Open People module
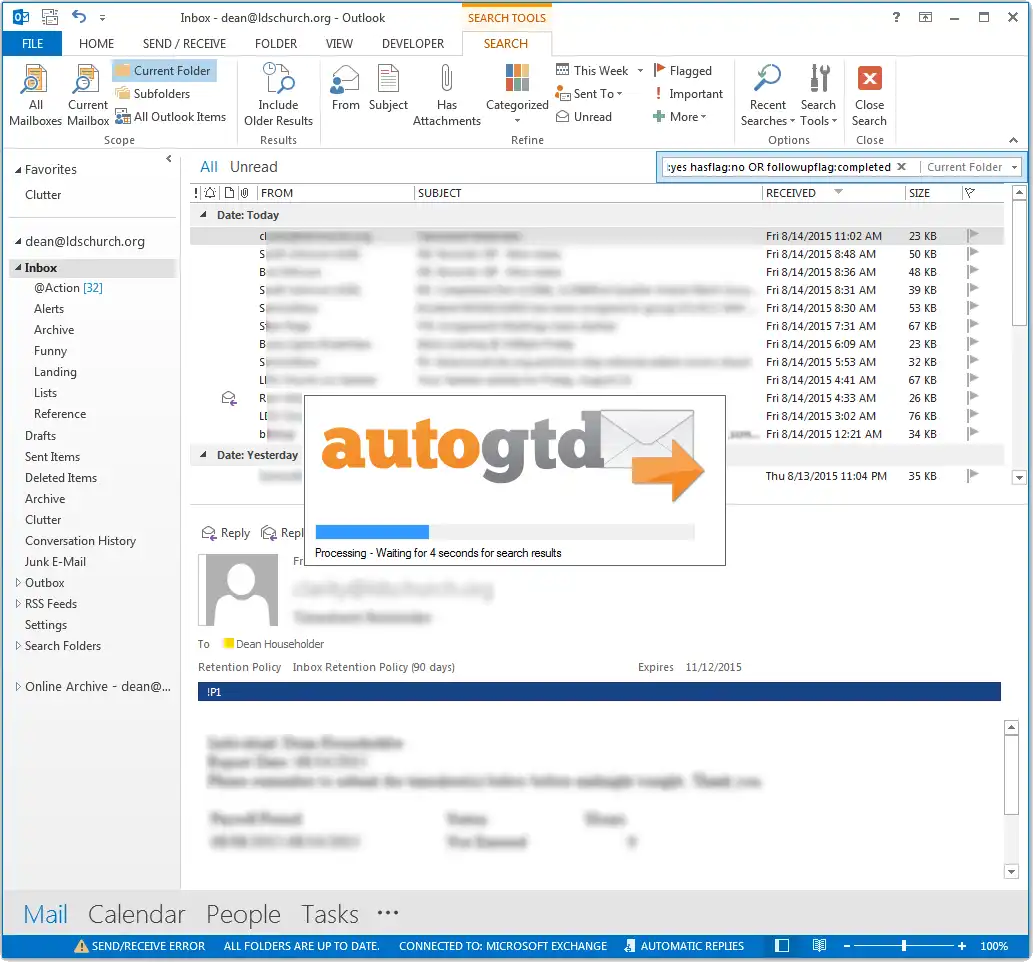The height and width of the screenshot is (962, 1033). coord(243,915)
